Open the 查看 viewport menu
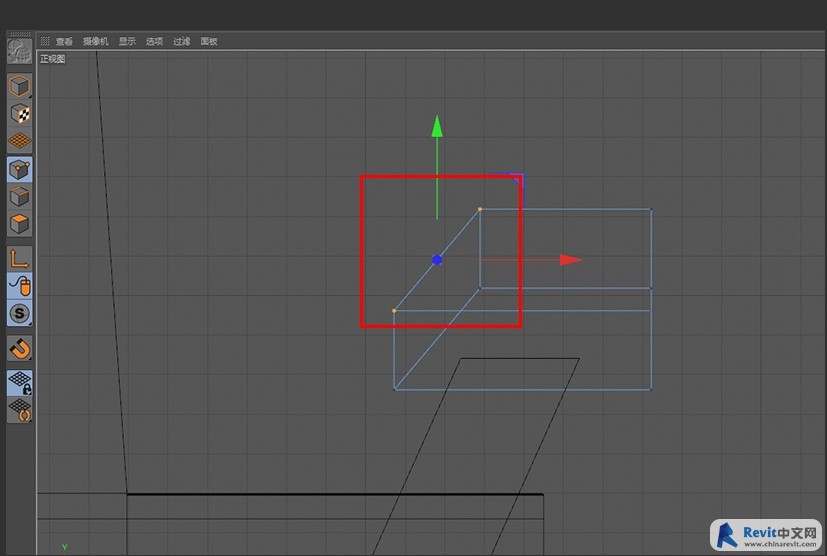This screenshot has width=827, height=556. click(64, 41)
